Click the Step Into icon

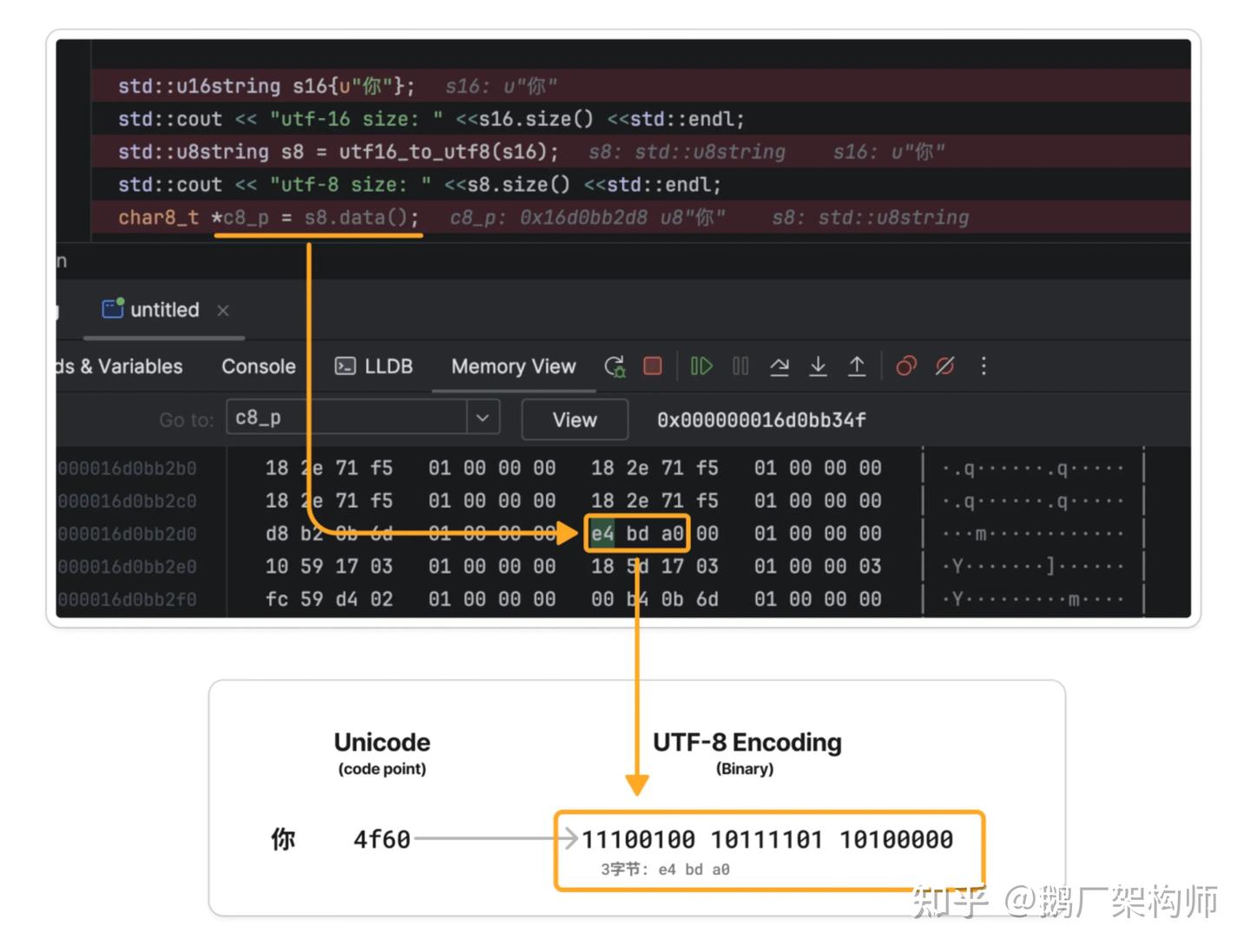click(818, 365)
